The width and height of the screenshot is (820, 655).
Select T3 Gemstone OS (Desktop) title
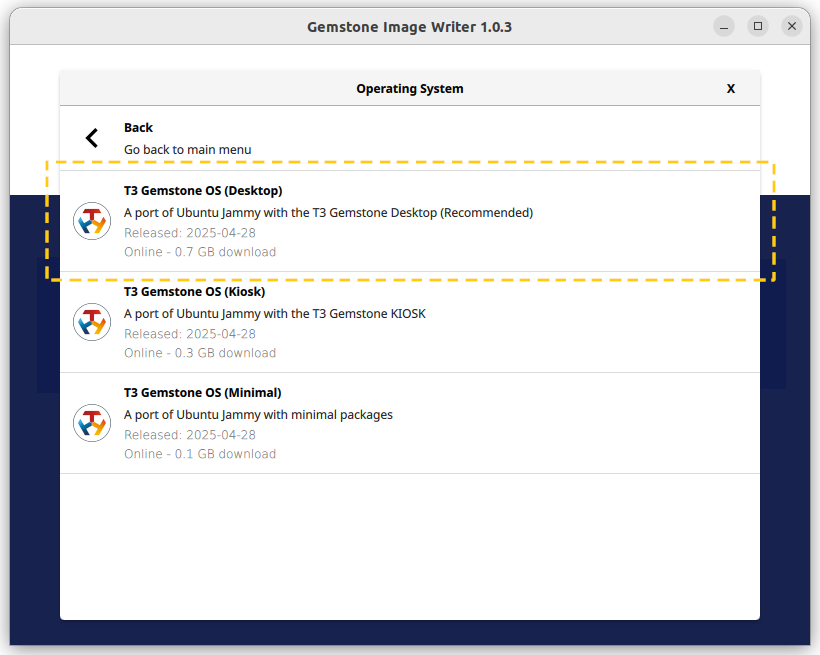tap(203, 191)
